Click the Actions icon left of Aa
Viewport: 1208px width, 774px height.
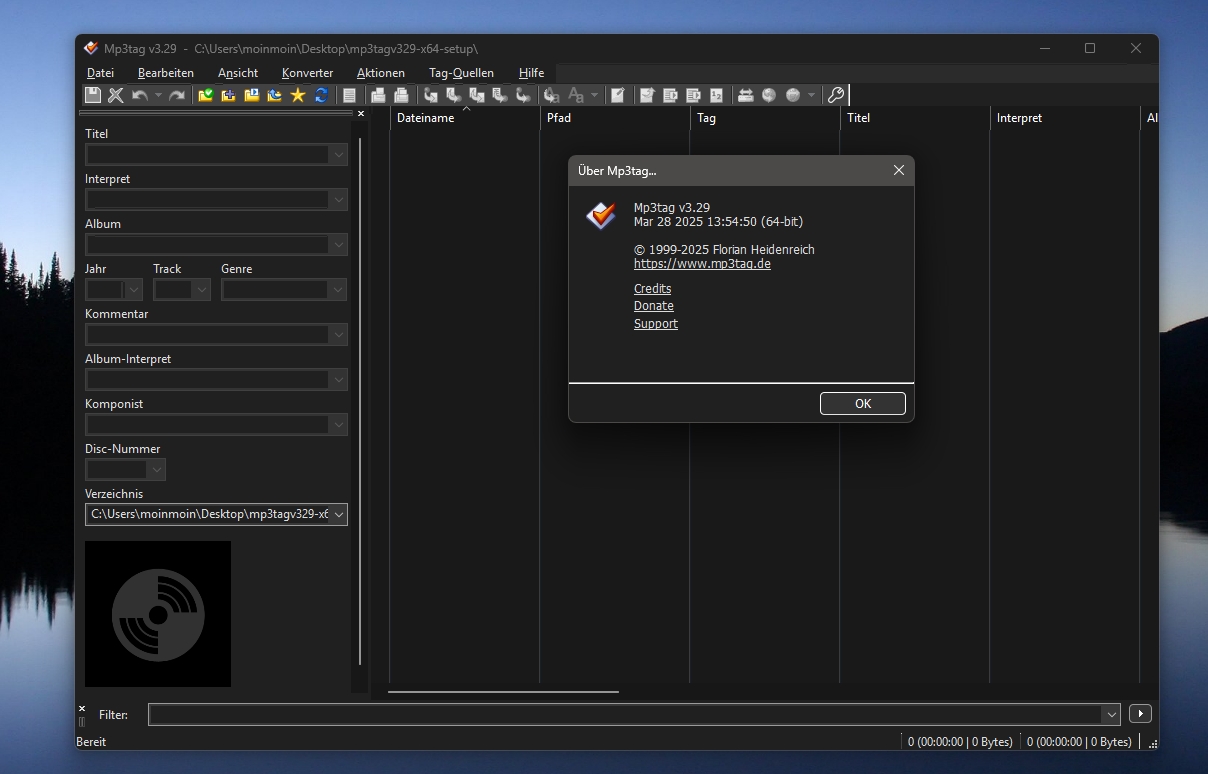click(x=551, y=95)
